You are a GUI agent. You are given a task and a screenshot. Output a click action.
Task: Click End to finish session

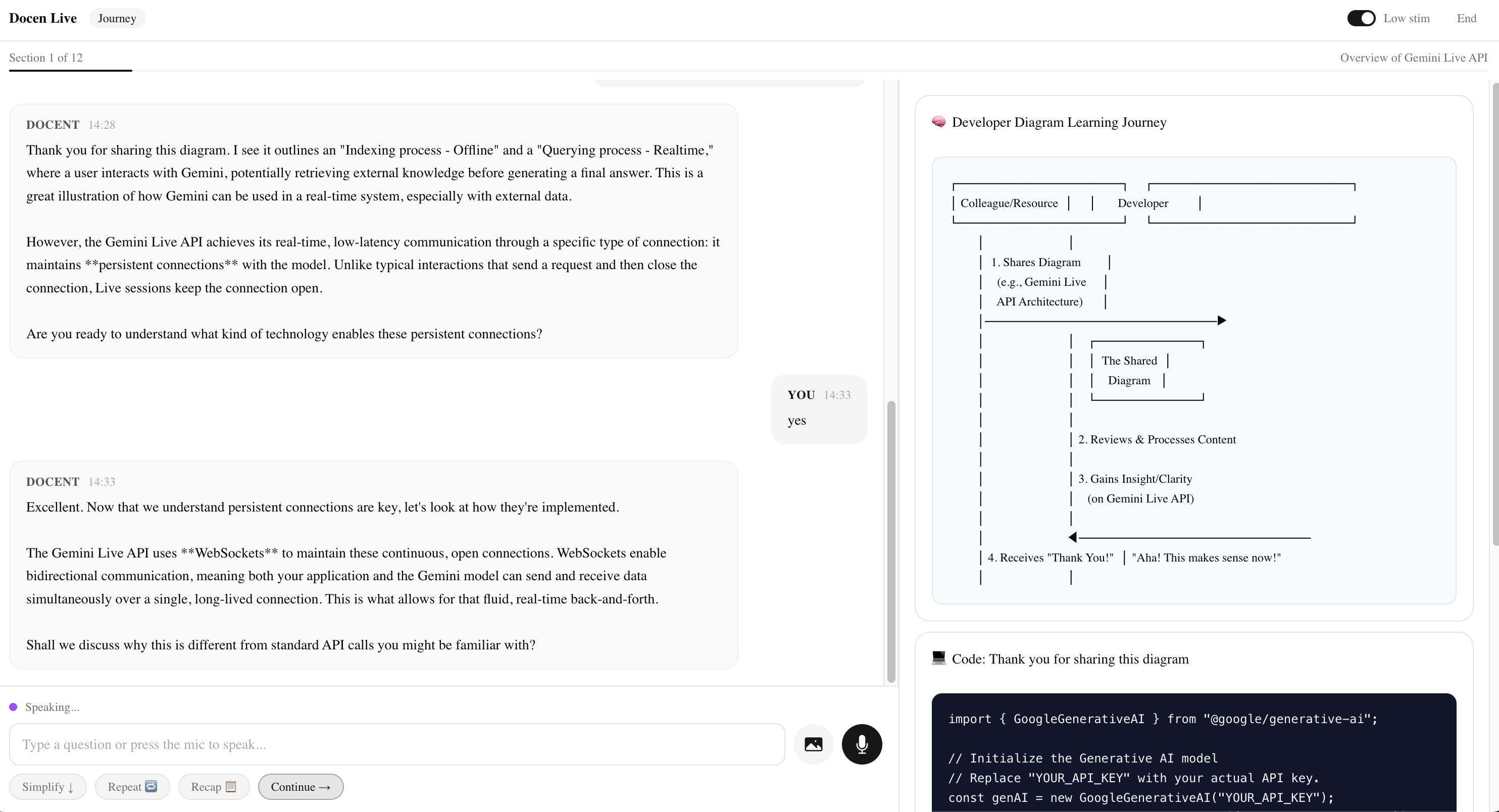tap(1466, 18)
